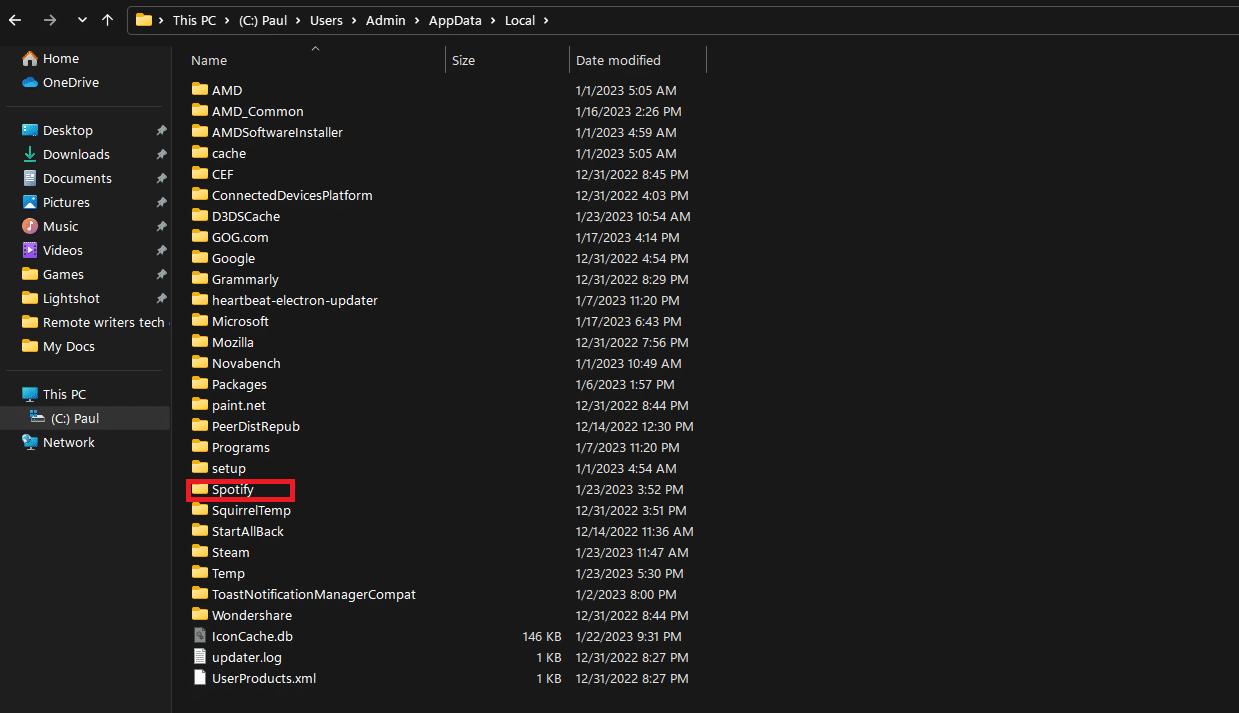Select the D3DSCache folder
The height and width of the screenshot is (713, 1239).
tap(236, 216)
